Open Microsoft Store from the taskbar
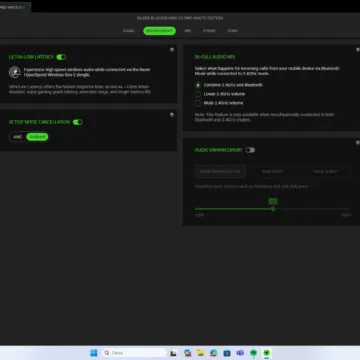Viewport: 360px width, 360px height. click(x=227, y=353)
